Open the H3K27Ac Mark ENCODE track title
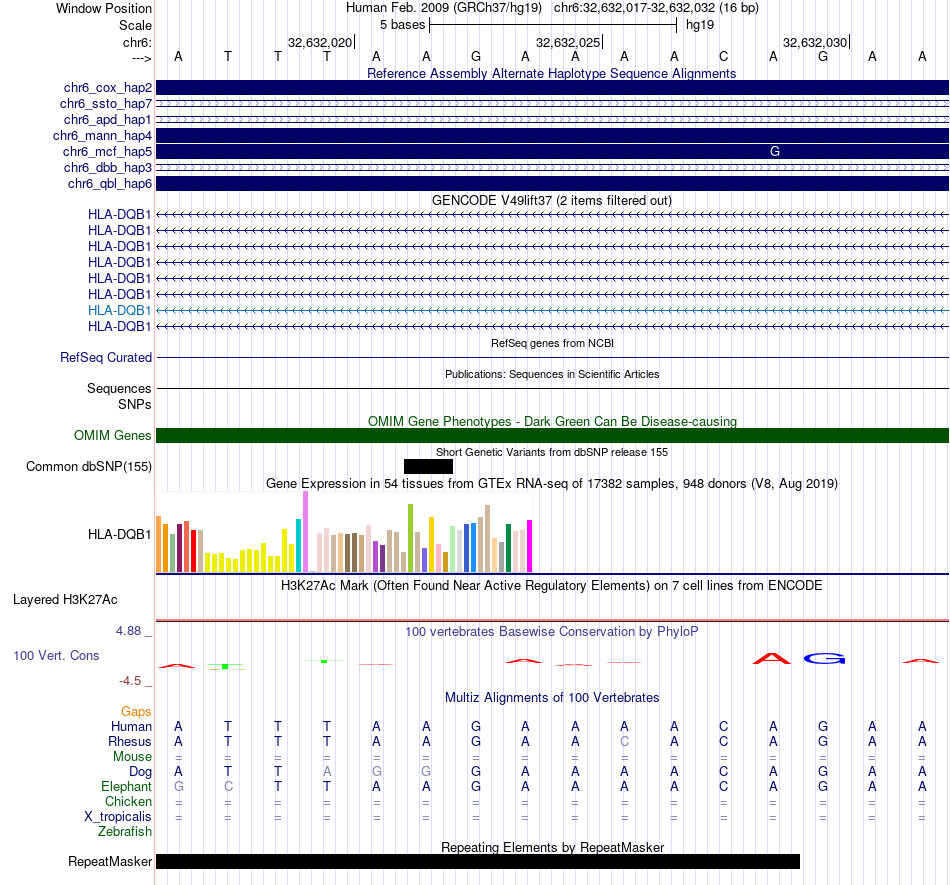 (x=551, y=586)
